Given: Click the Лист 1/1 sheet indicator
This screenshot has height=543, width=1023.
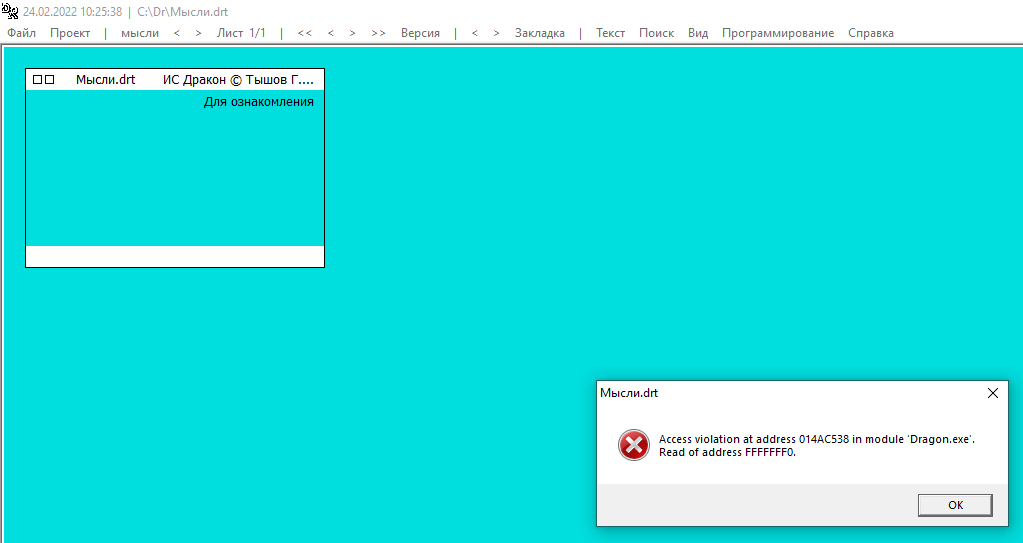Looking at the screenshot, I should click(241, 33).
